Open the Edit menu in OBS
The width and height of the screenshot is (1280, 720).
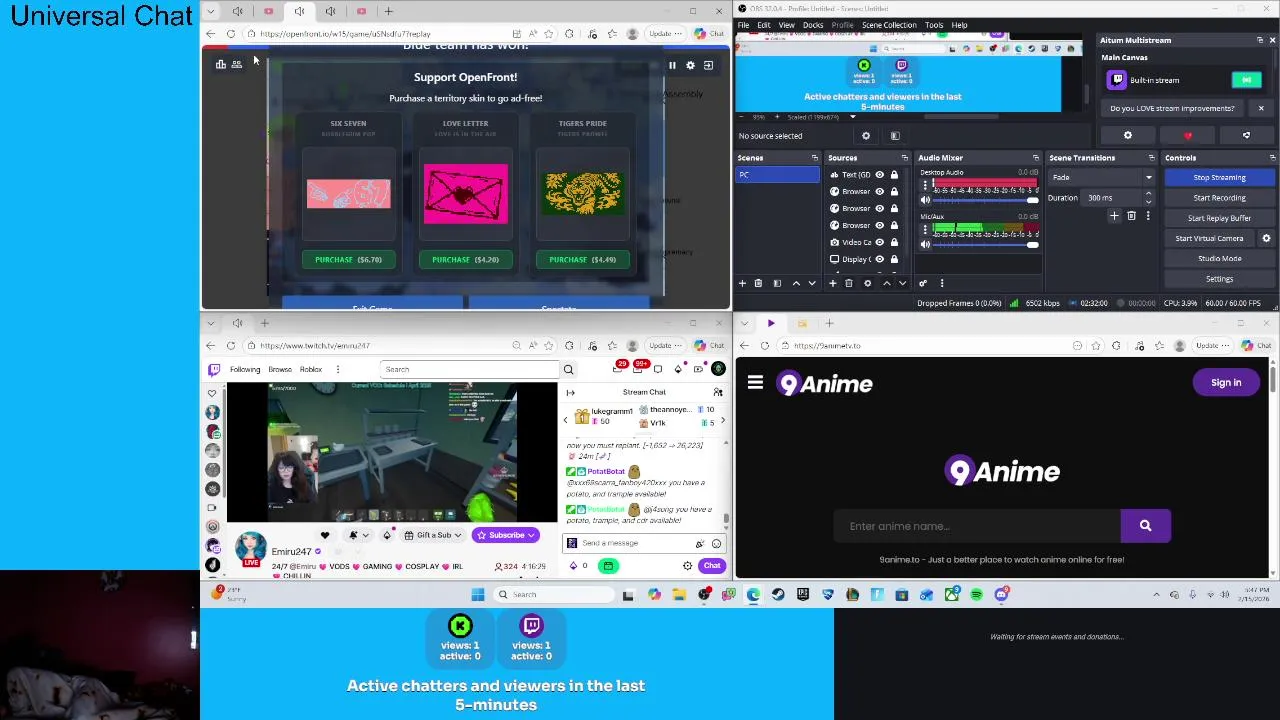764,25
